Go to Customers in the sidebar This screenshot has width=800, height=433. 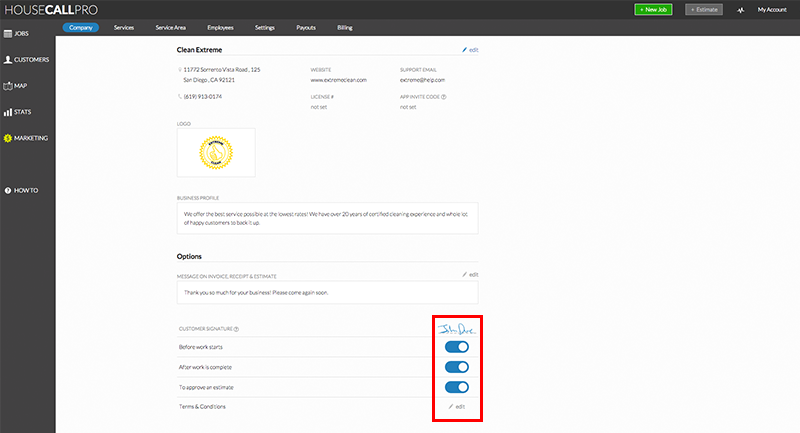point(27,60)
